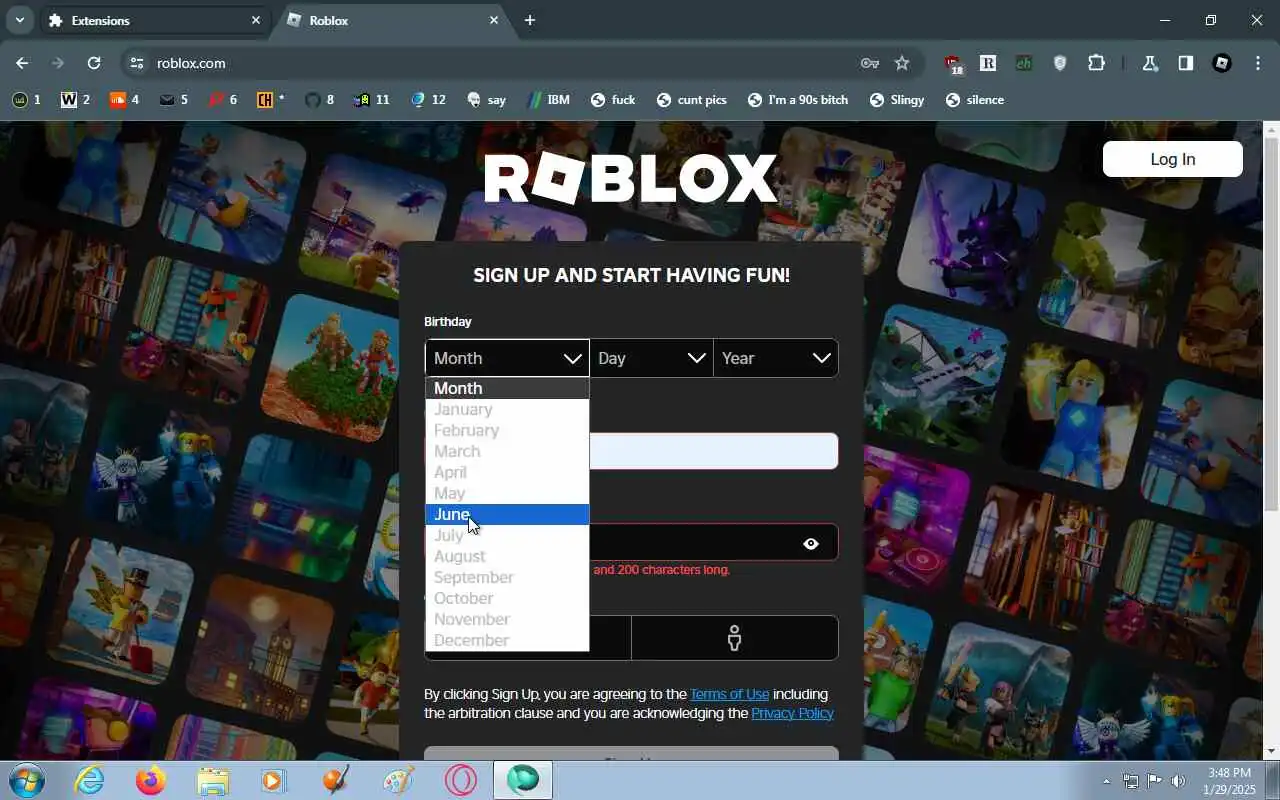Open the red extension with badge 18
Image resolution: width=1280 pixels, height=800 pixels.
(x=954, y=64)
